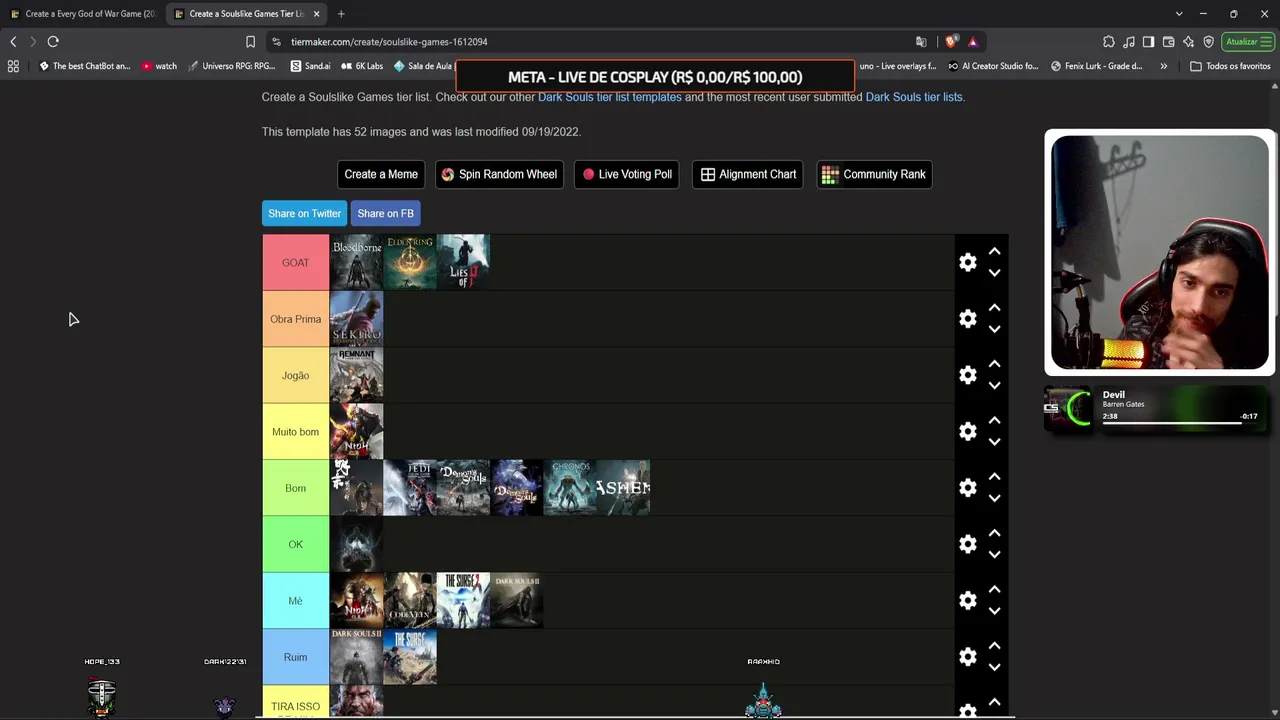Image resolution: width=1280 pixels, height=720 pixels.
Task: Move the Muito bom tier down with its arrow
Action: [994, 442]
